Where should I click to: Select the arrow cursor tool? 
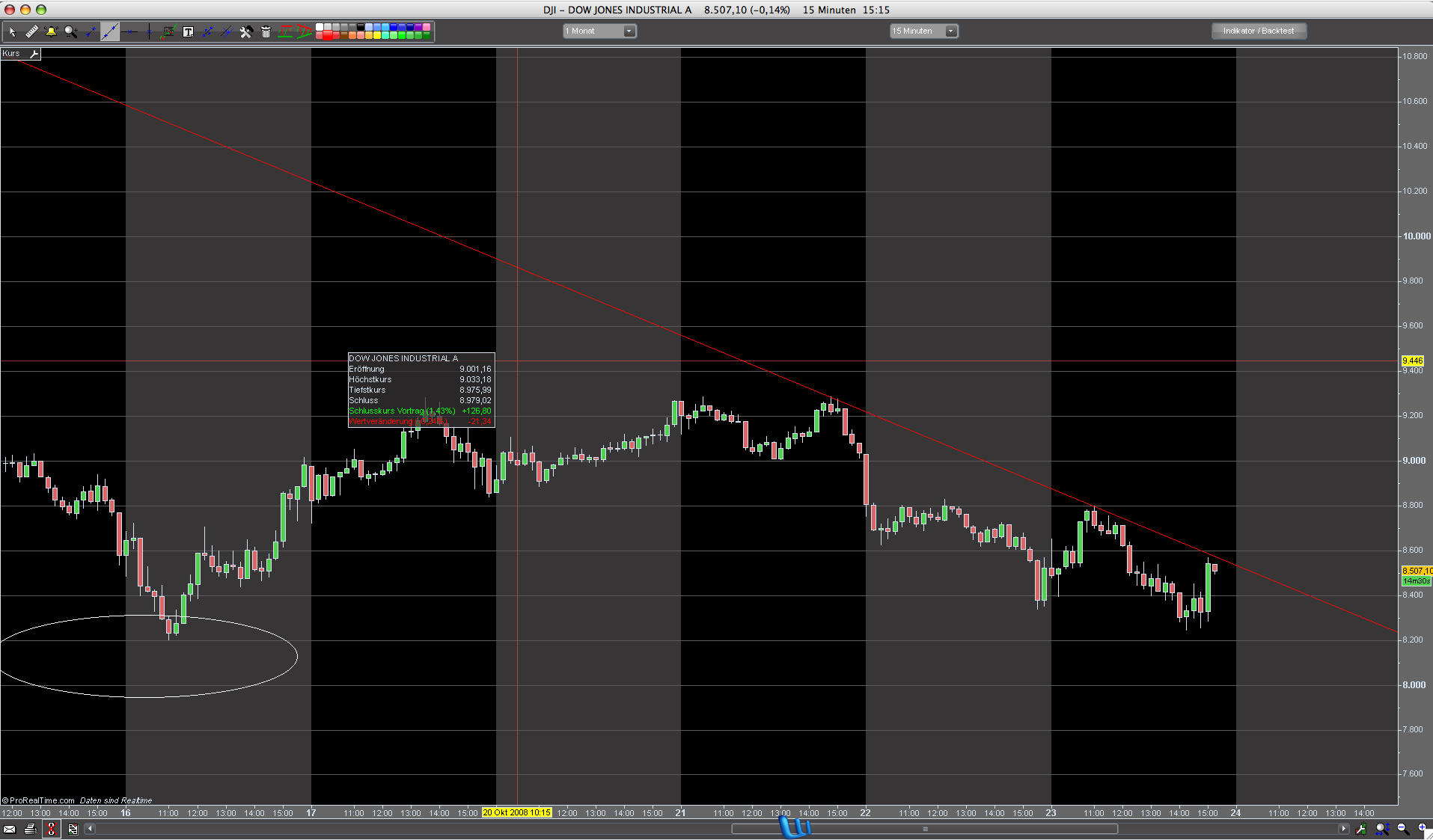point(13,31)
